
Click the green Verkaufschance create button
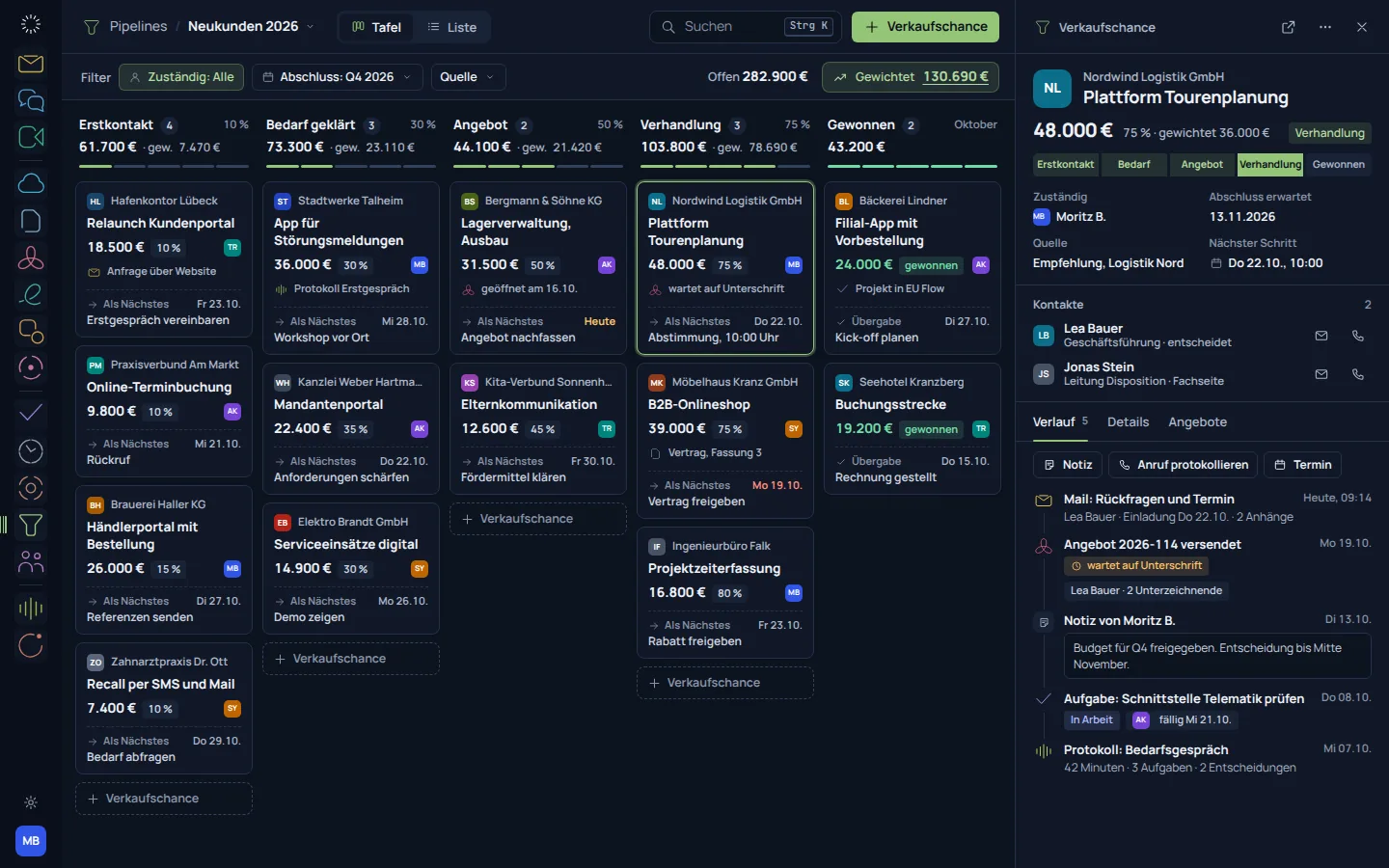pos(925,27)
